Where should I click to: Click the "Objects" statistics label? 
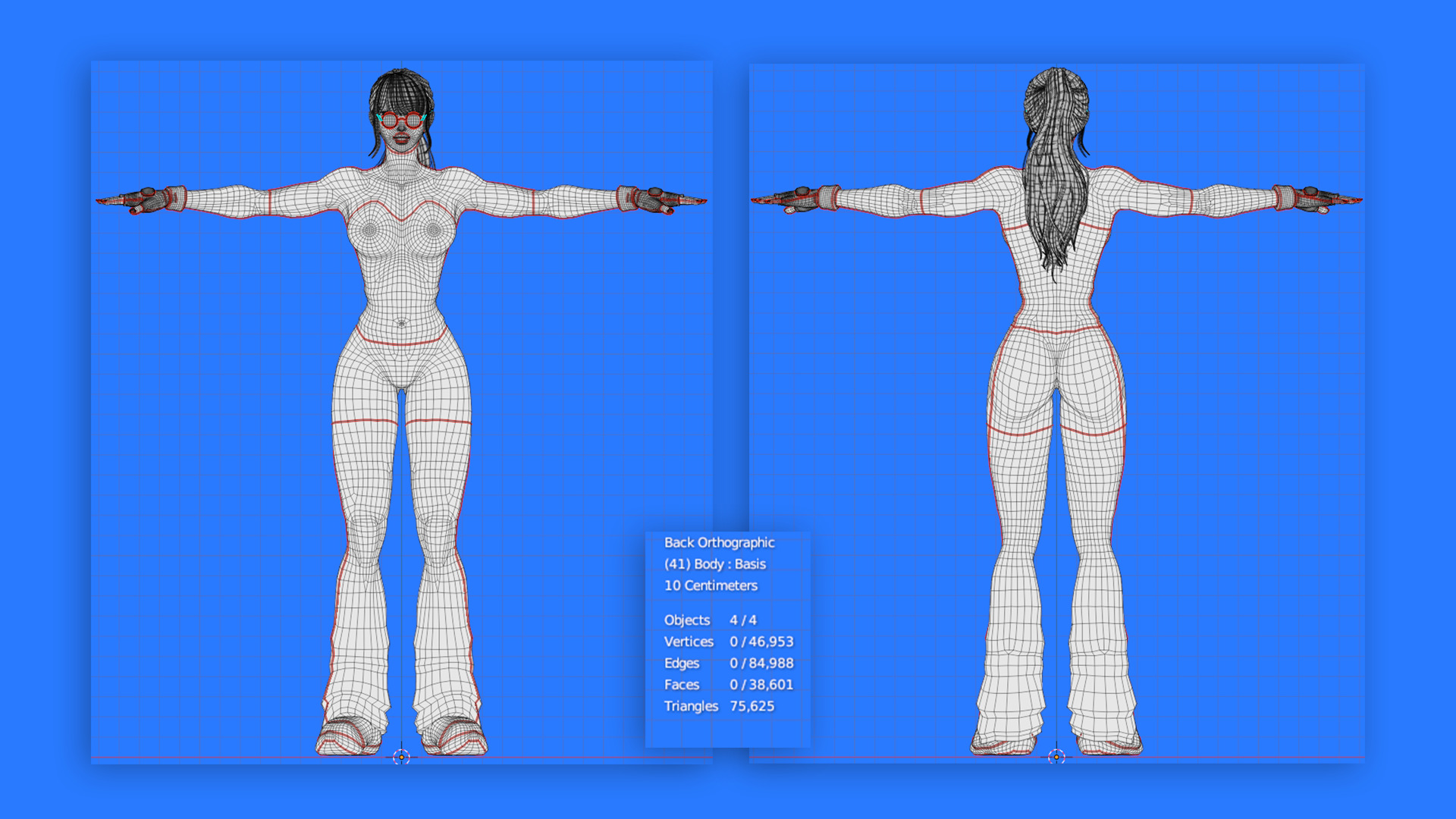tap(687, 620)
